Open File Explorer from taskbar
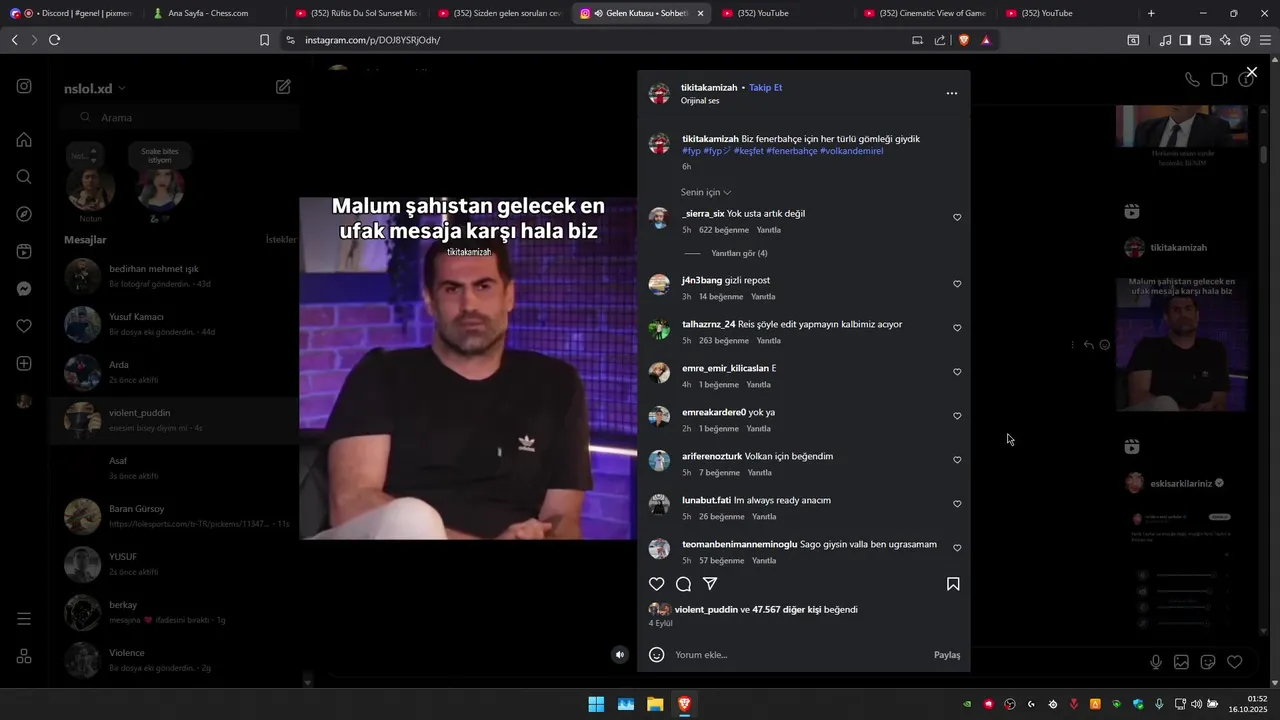The image size is (1280, 720). point(655,704)
